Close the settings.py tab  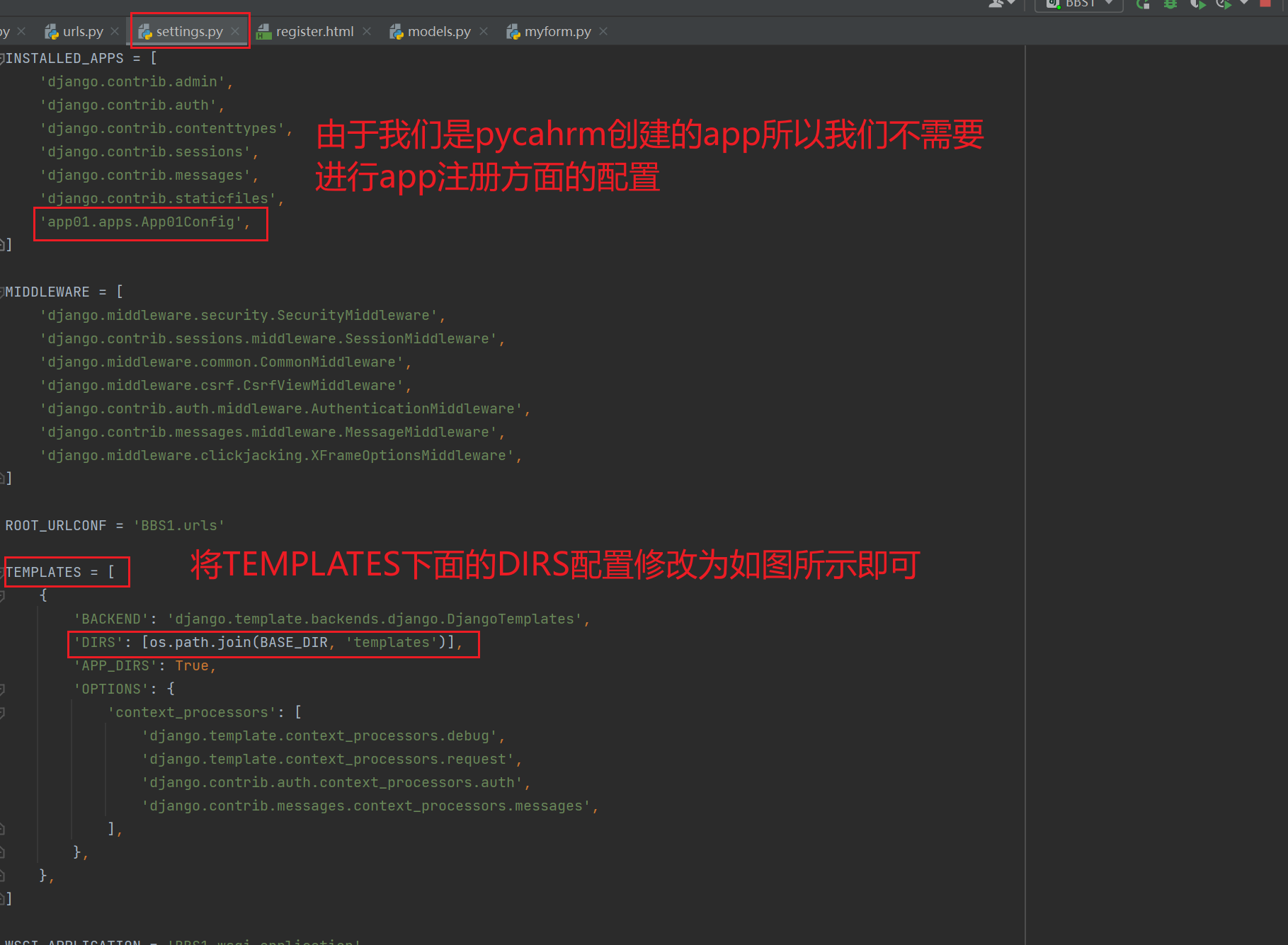coord(235,32)
